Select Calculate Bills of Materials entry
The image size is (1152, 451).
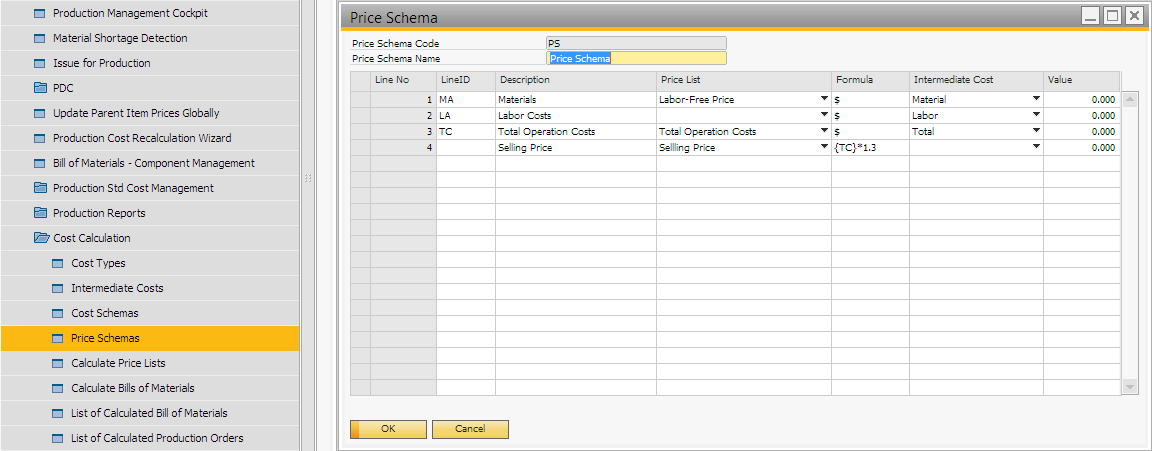click(x=132, y=388)
